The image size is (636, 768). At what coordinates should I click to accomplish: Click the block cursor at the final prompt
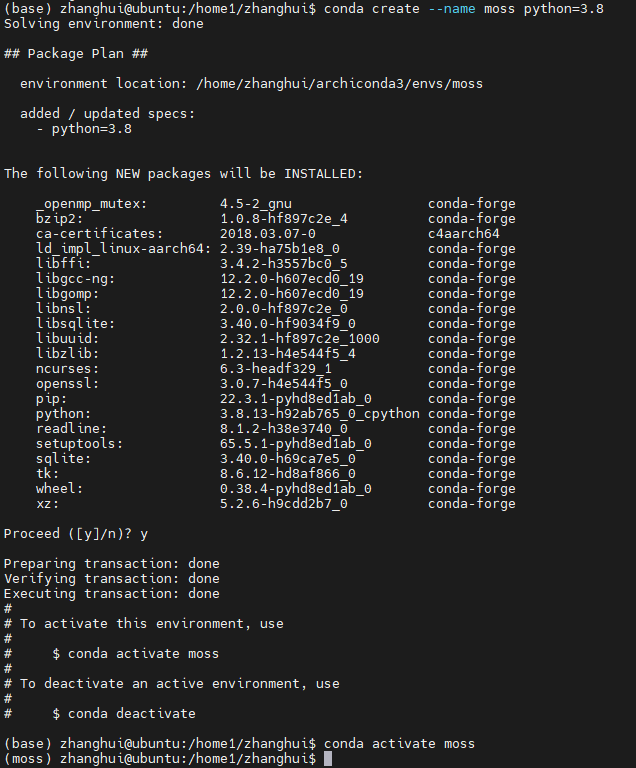tap(328, 759)
